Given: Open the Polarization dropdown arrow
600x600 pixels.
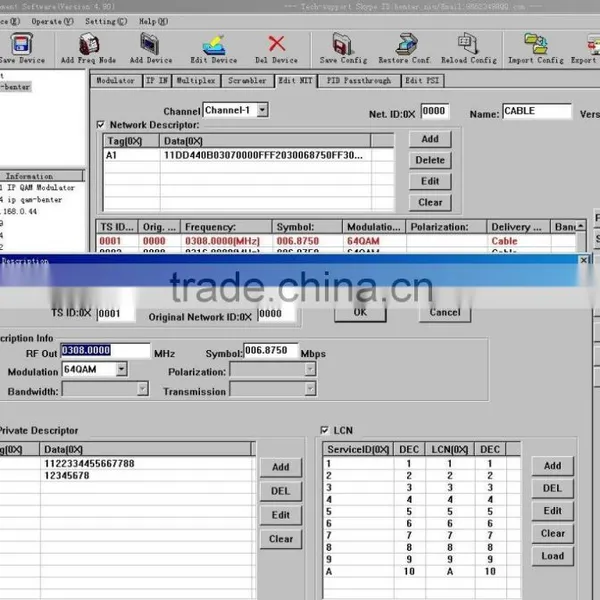Looking at the screenshot, I should 310,370.
